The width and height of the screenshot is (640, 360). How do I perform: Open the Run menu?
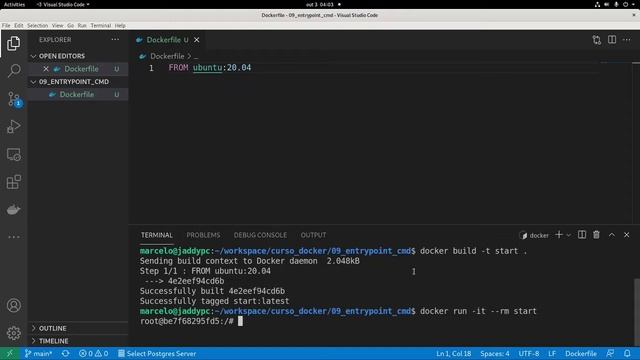(82, 25)
